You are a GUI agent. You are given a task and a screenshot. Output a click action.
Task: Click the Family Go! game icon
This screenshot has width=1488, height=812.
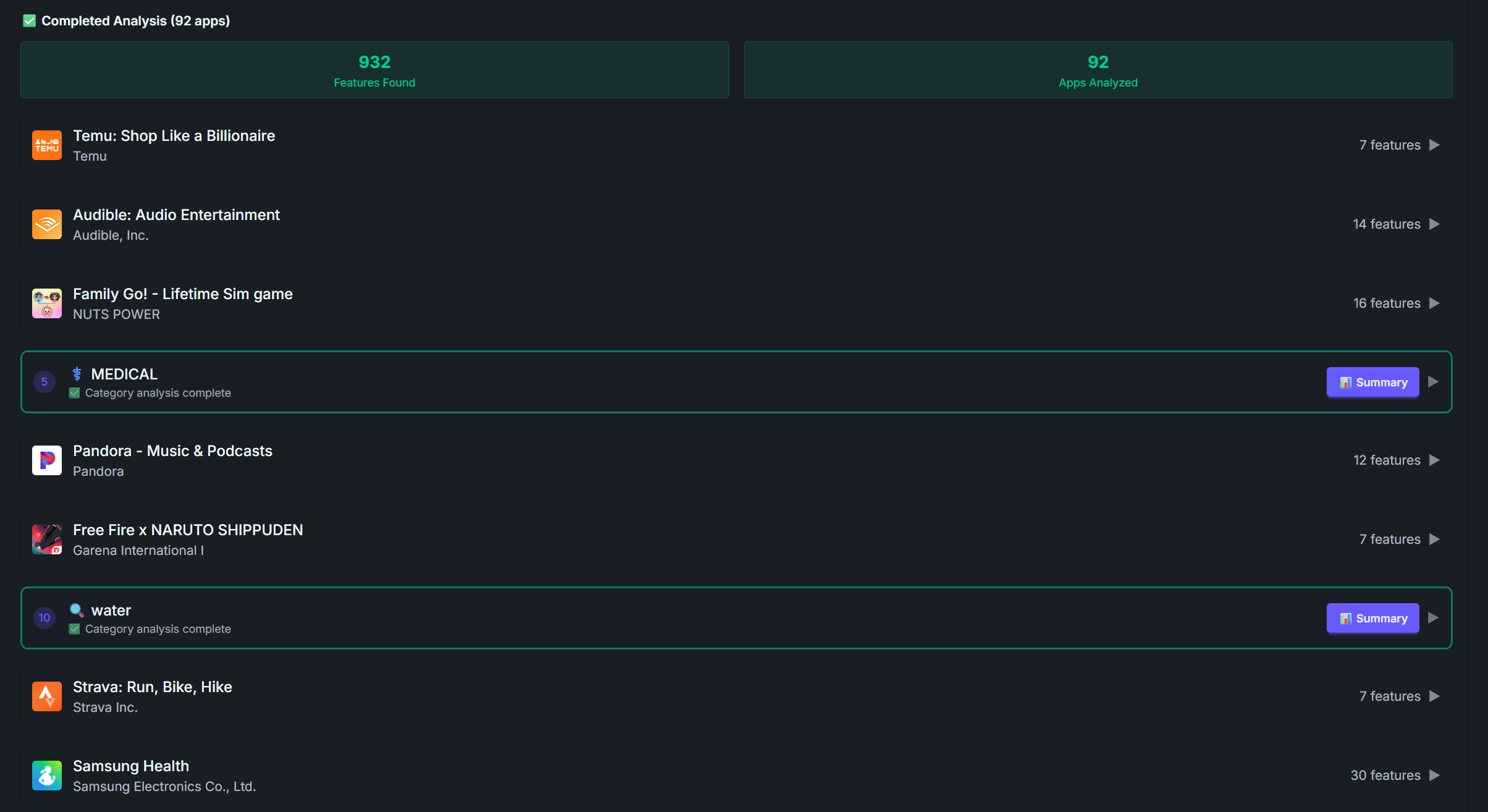click(47, 303)
